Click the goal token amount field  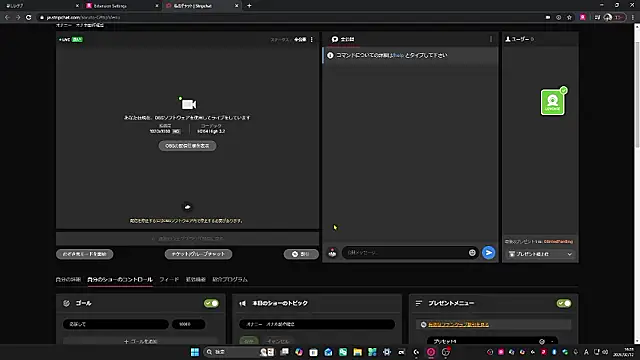click(189, 324)
